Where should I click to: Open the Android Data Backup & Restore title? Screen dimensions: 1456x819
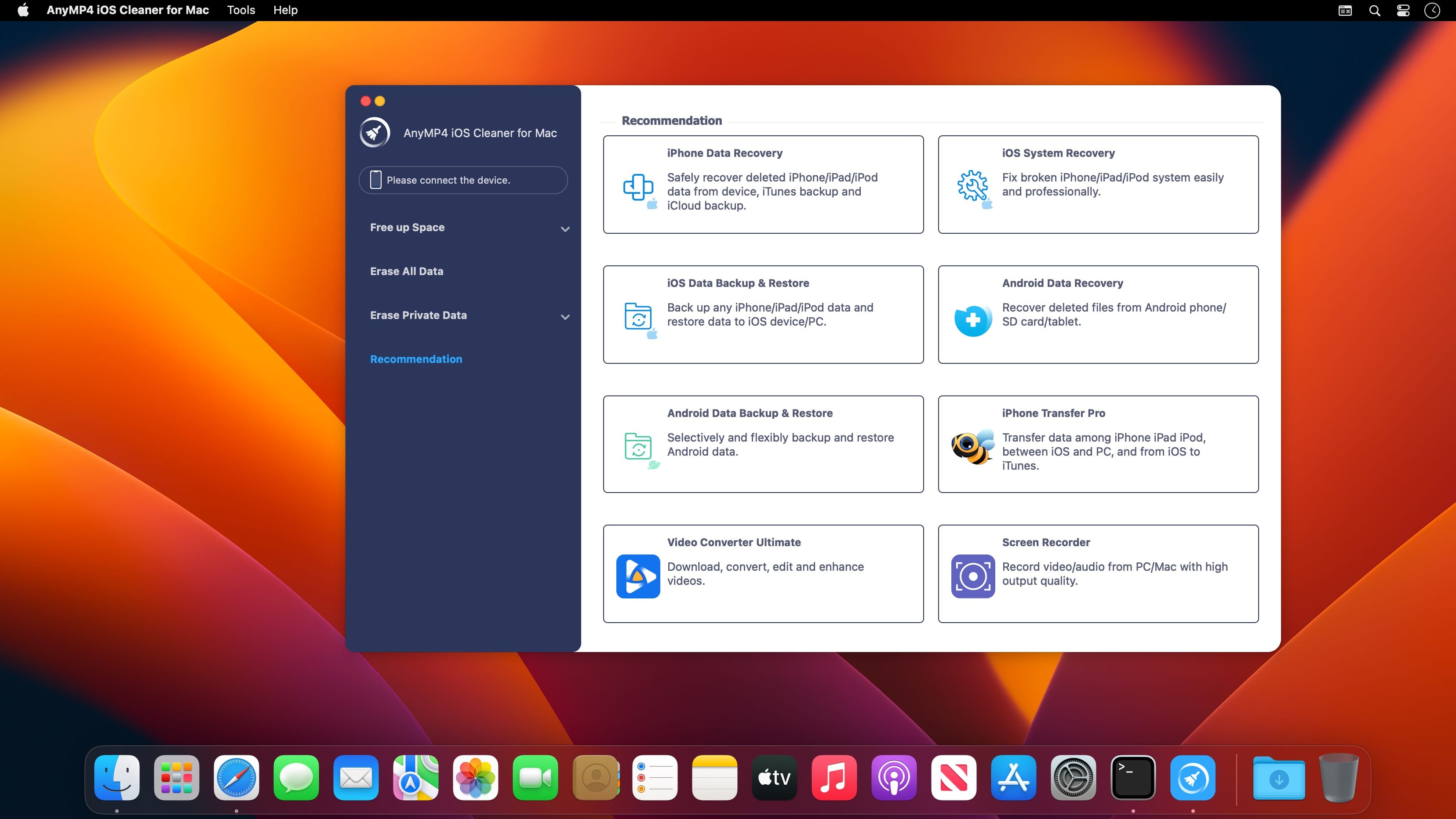coord(750,413)
